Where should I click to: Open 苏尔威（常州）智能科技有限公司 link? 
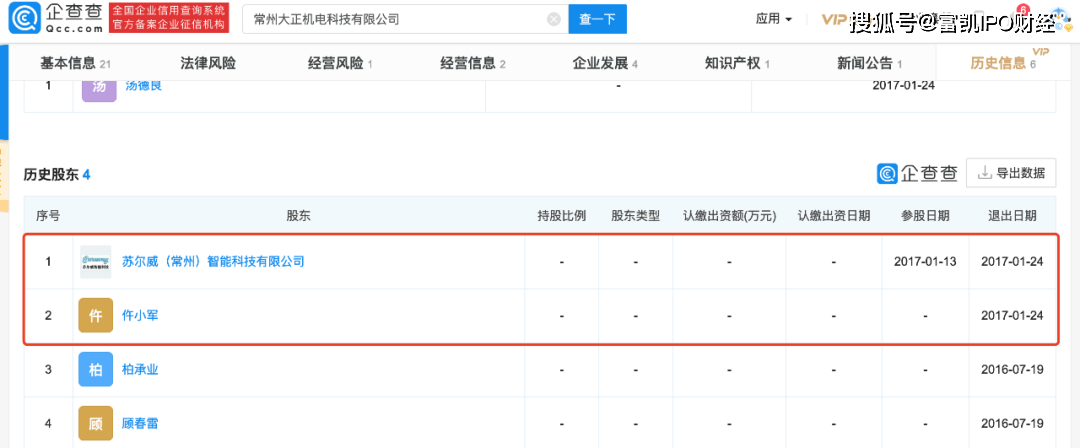click(212, 262)
